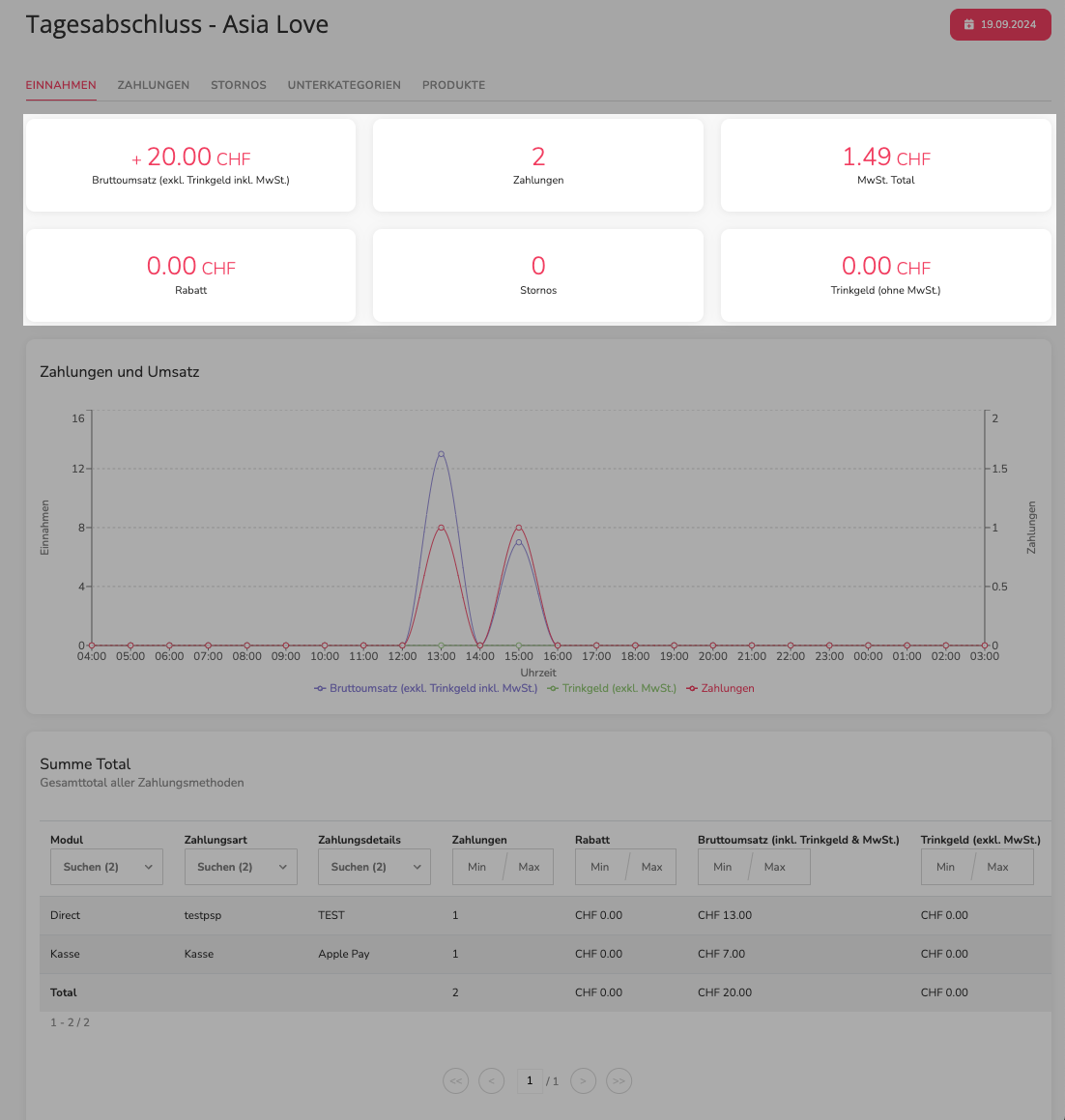Select the Zahlungen count card
The image size is (1065, 1120).
(538, 165)
